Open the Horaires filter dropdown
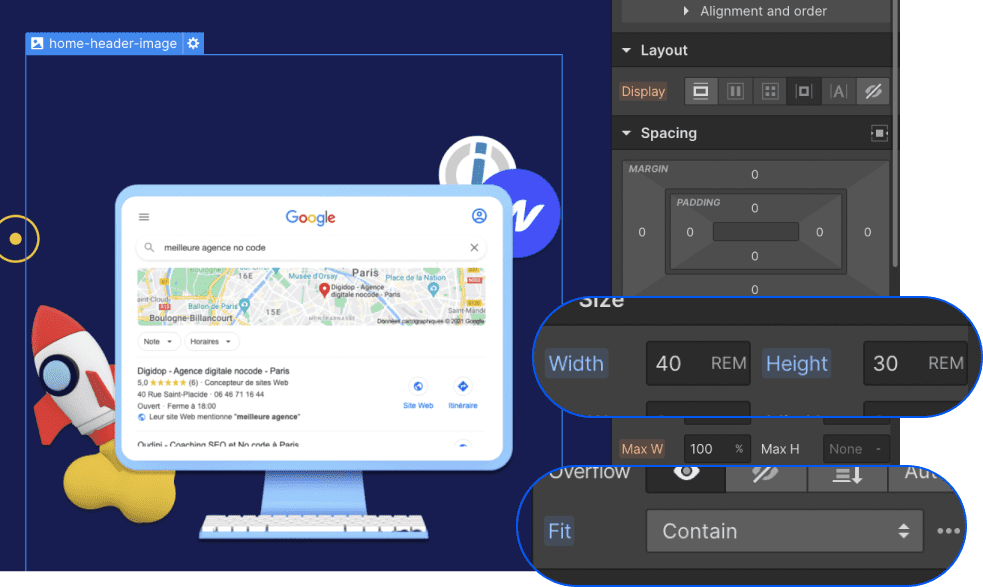Viewport: 983px width, 587px height. tap(211, 342)
